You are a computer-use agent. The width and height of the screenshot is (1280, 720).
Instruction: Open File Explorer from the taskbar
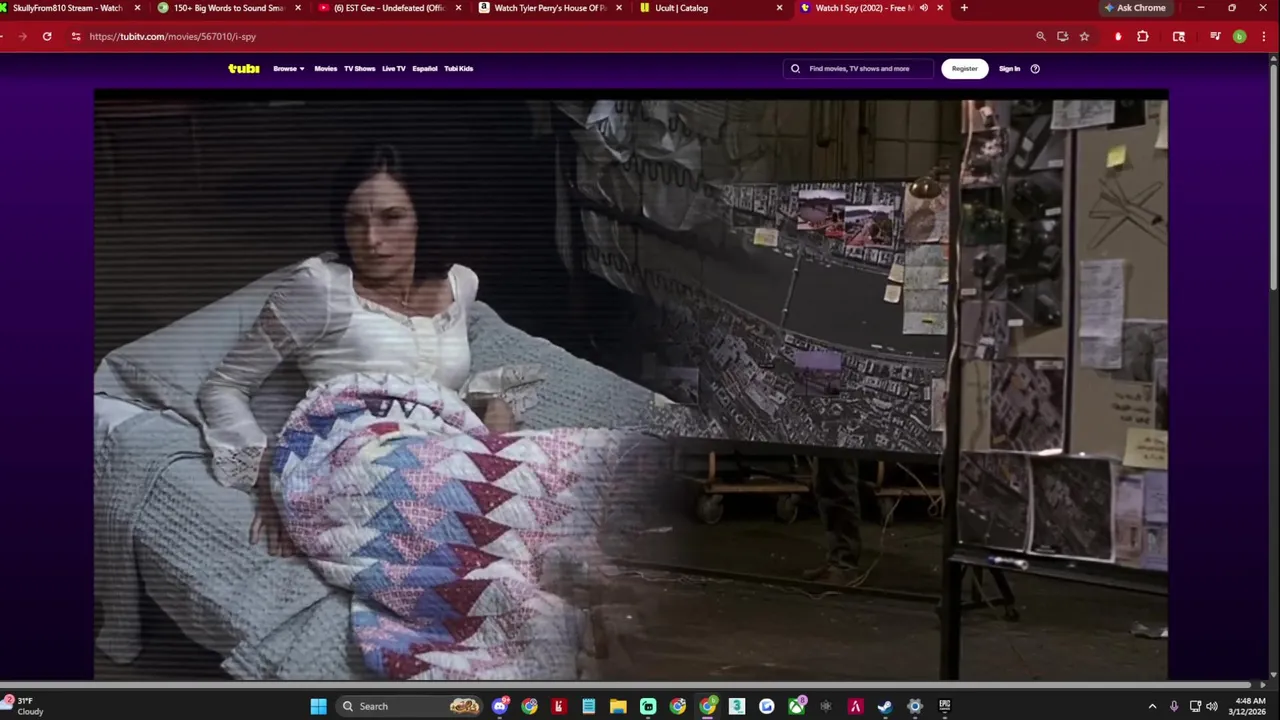click(618, 706)
